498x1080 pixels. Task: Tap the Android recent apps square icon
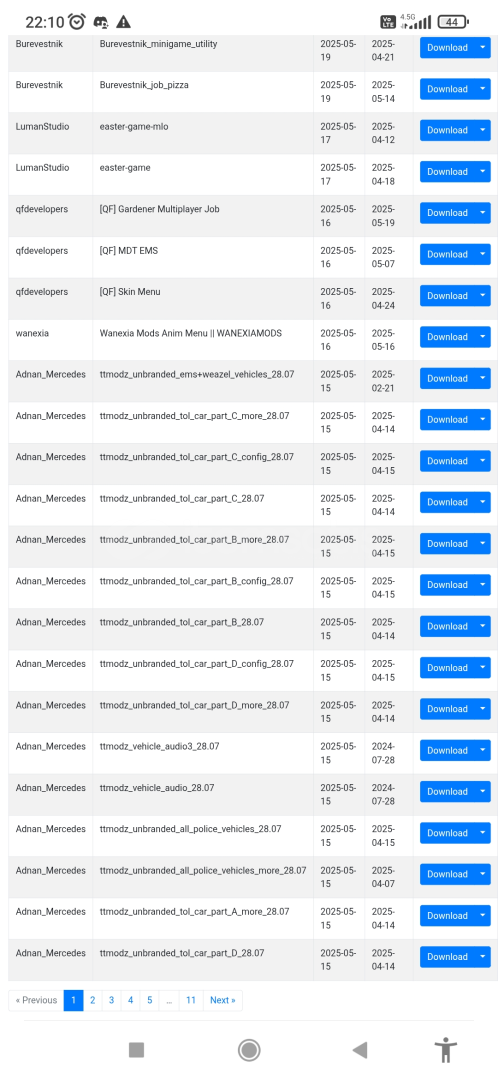pos(136,1050)
